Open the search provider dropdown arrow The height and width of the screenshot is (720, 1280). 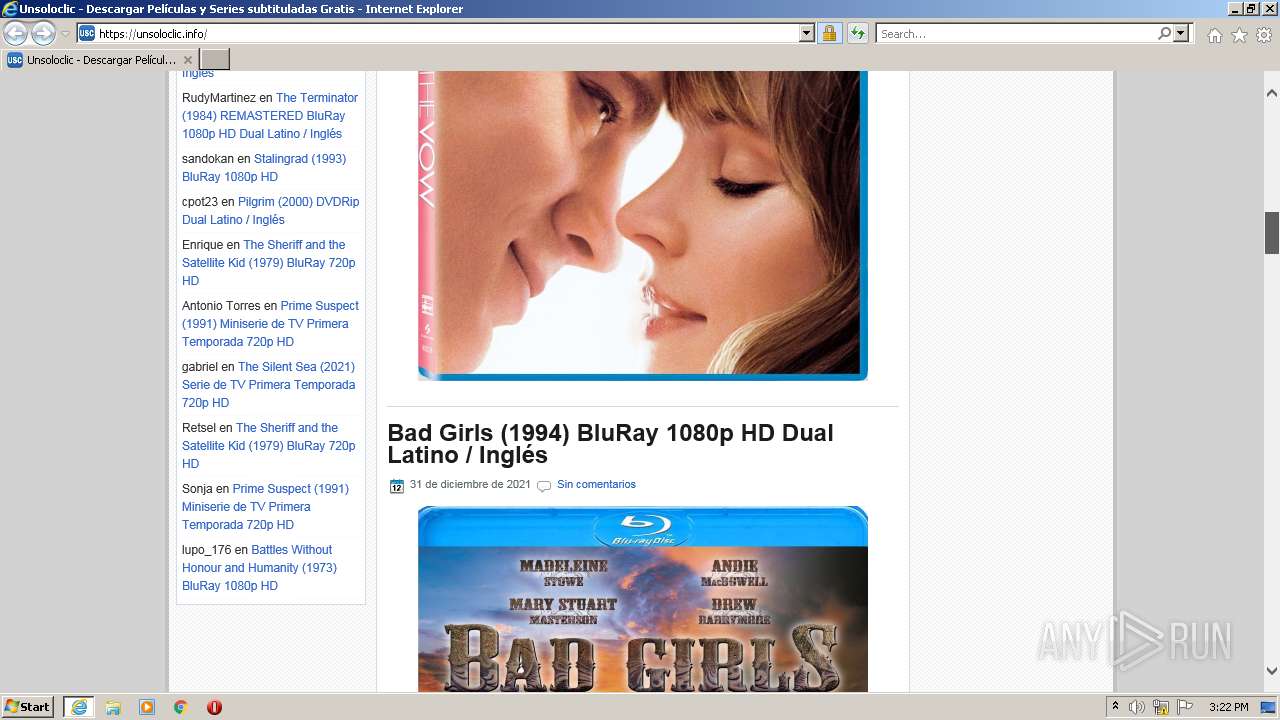click(1181, 34)
